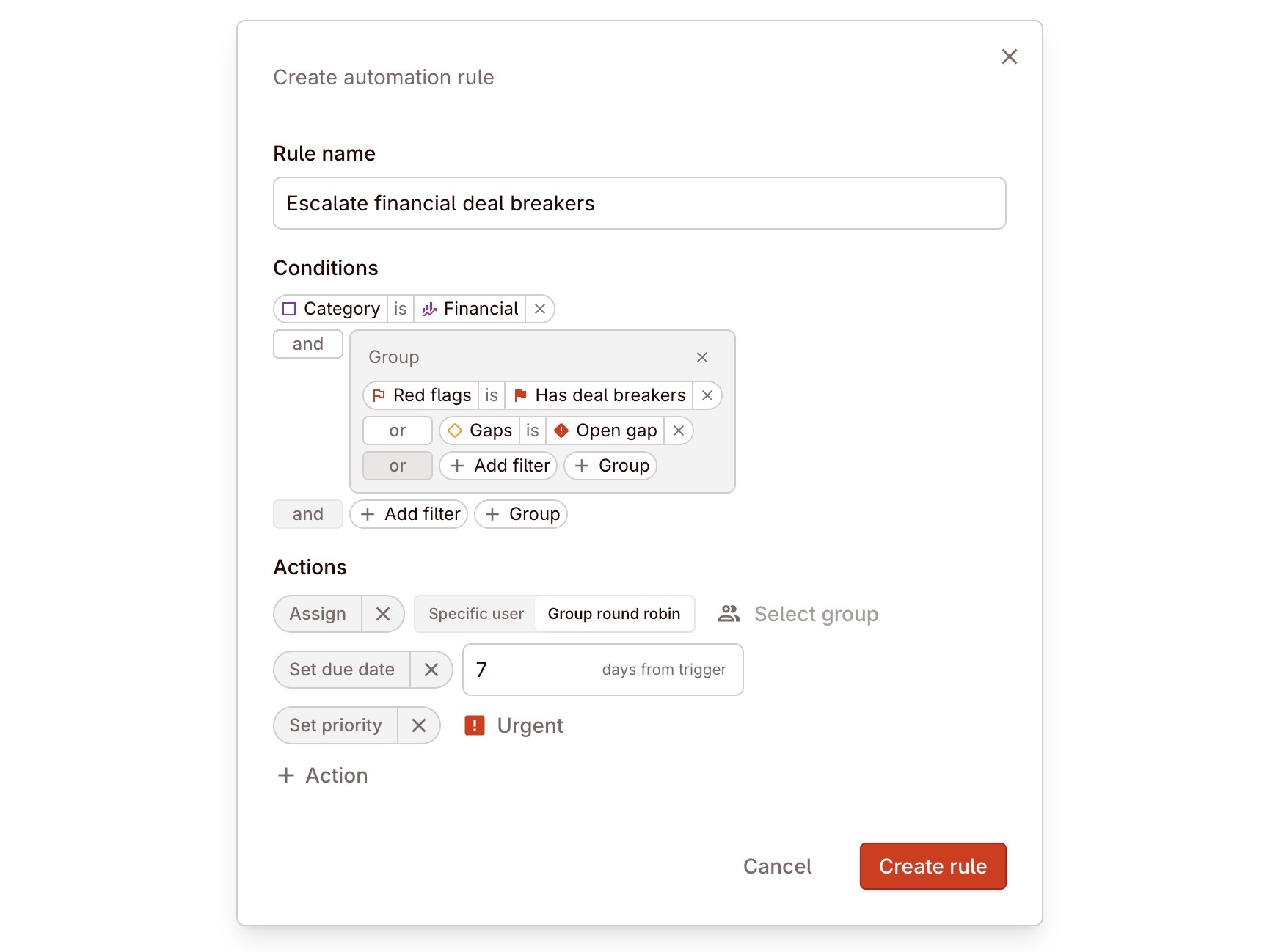Viewport: 1284px width, 952px height.
Task: Remove the Red flags filter
Action: tap(707, 395)
